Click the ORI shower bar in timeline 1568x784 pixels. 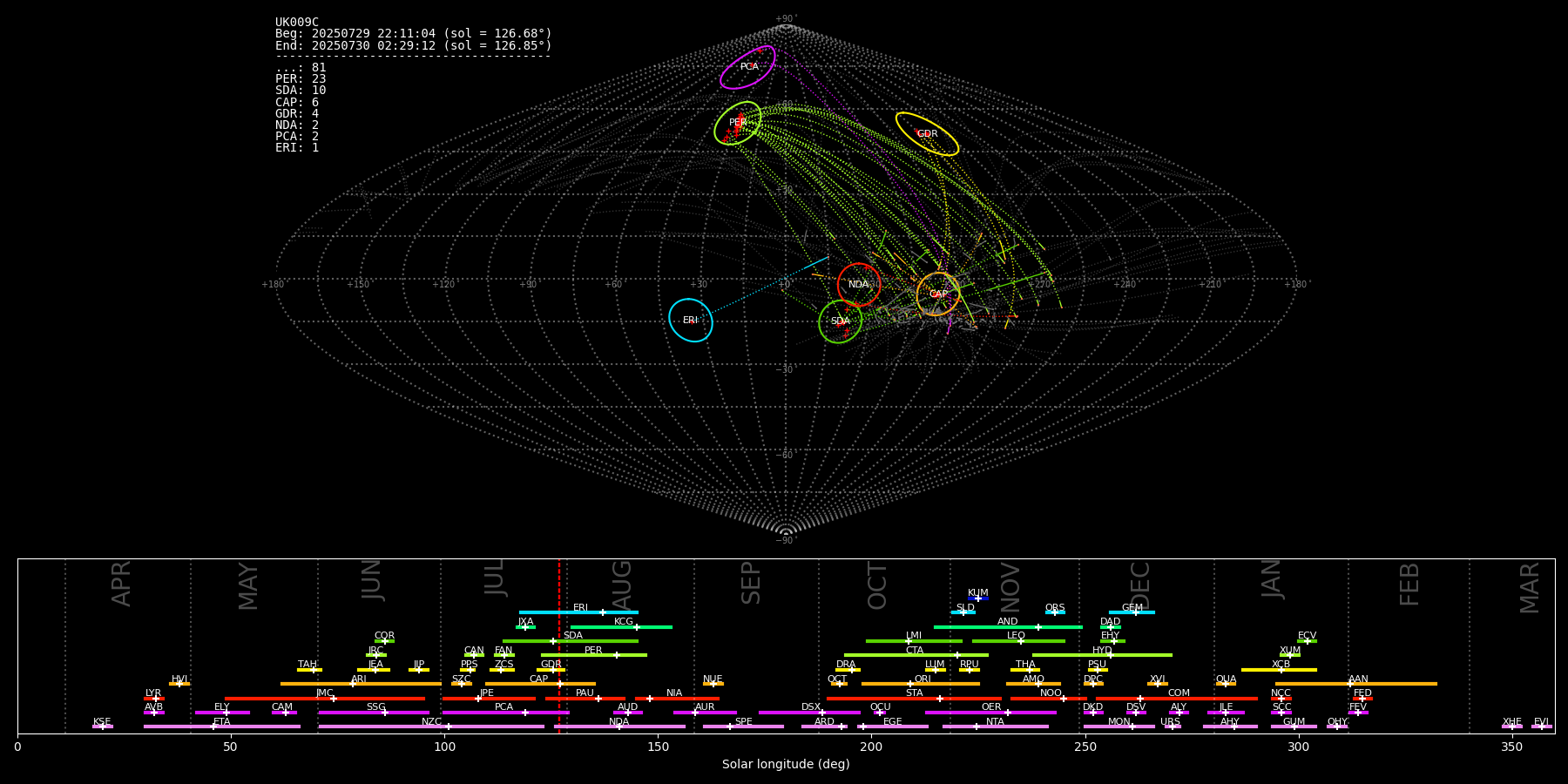coord(921,684)
